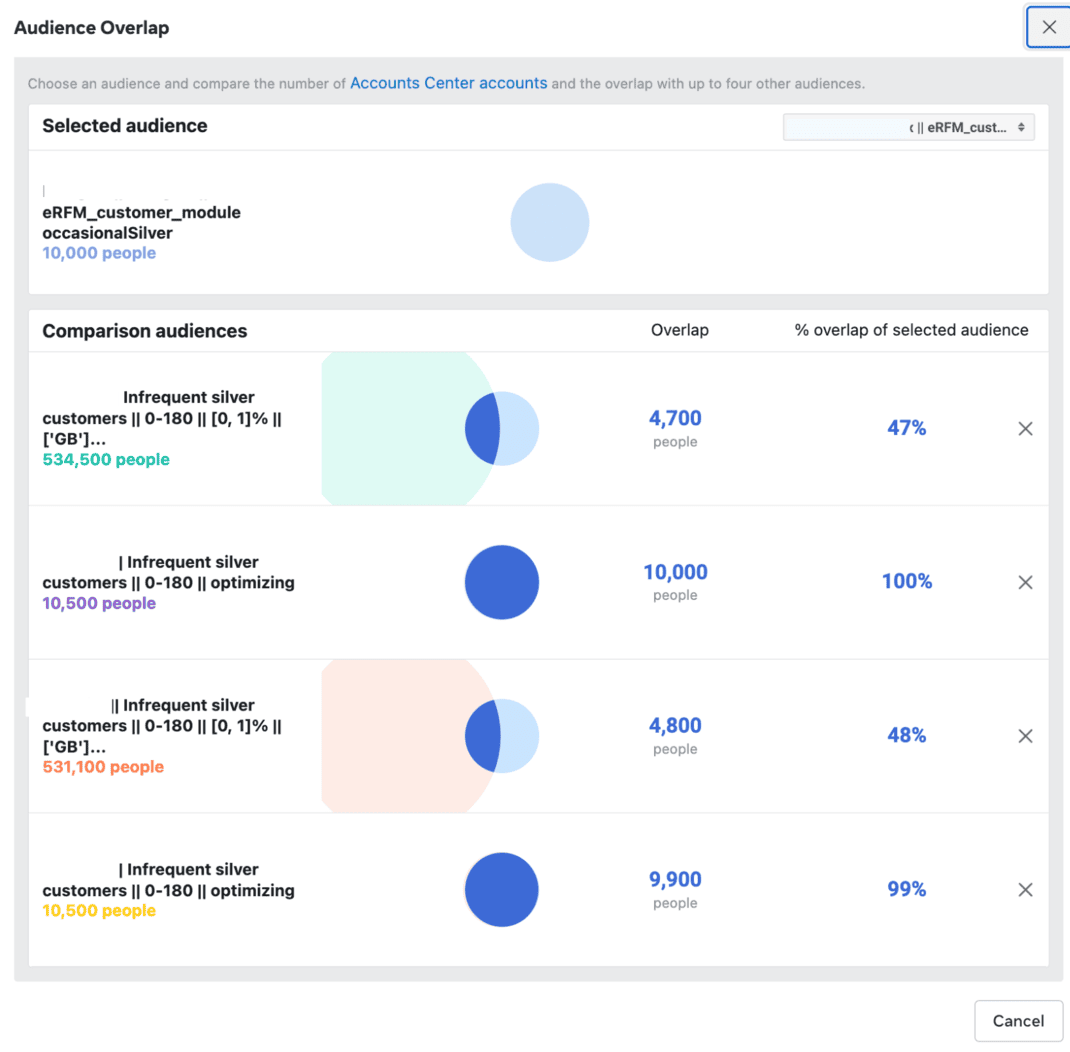Click the Venn diagram in the 4,700 overlap row
This screenshot has height=1052, width=1070.
431,428
